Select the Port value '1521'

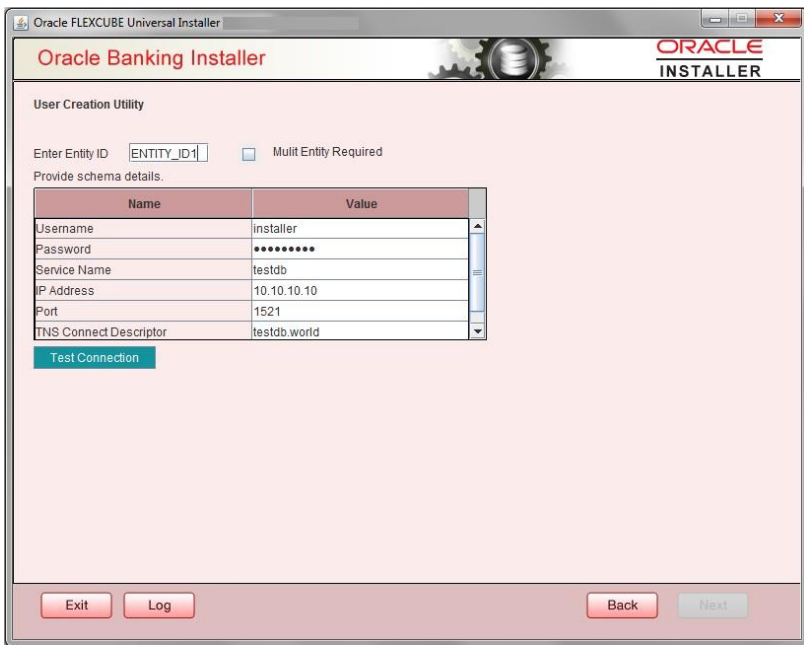pyautogui.click(x=360, y=311)
